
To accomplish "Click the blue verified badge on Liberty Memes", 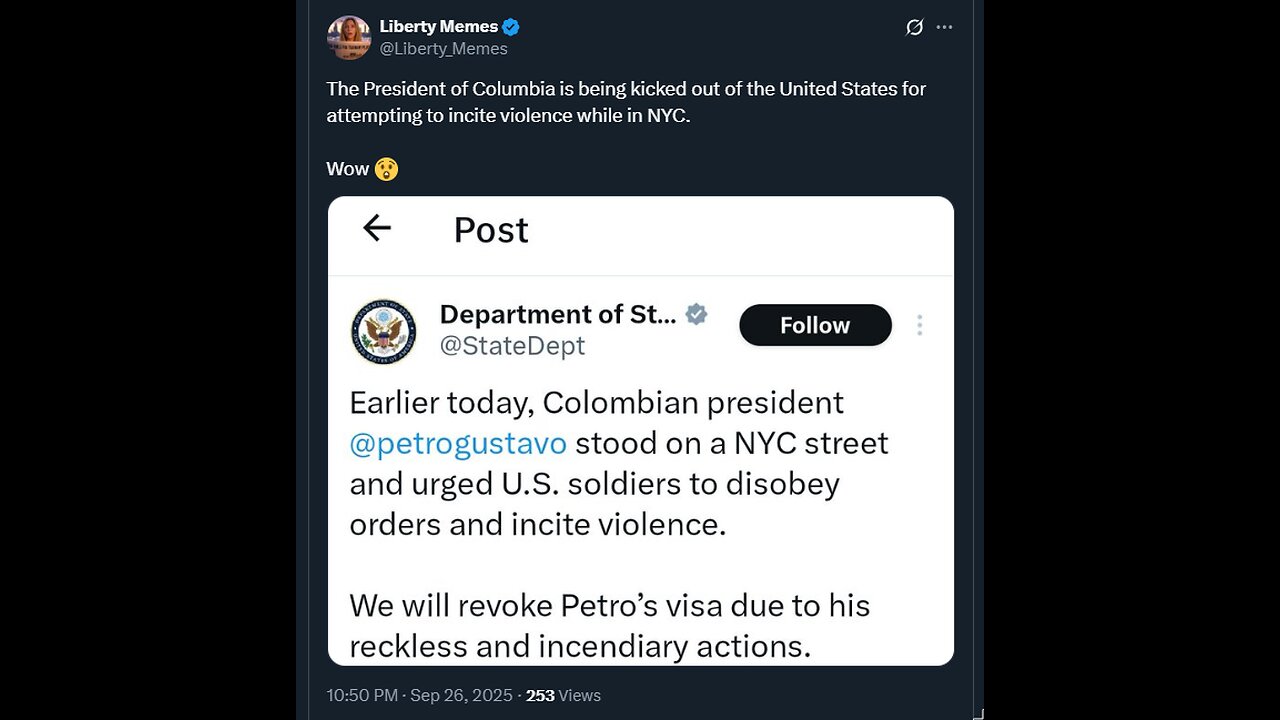I will tap(510, 27).
